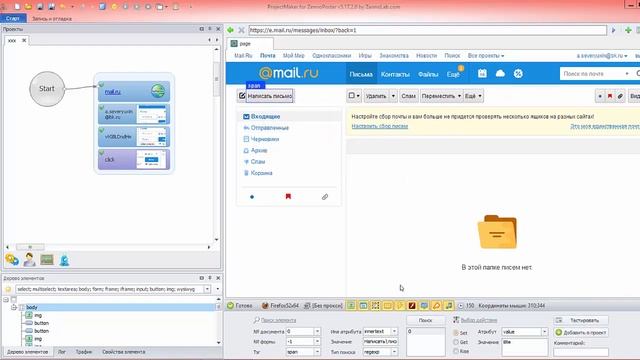Open Файлы tab in mail.ru header
The width and height of the screenshot is (640, 360).
(428, 74)
